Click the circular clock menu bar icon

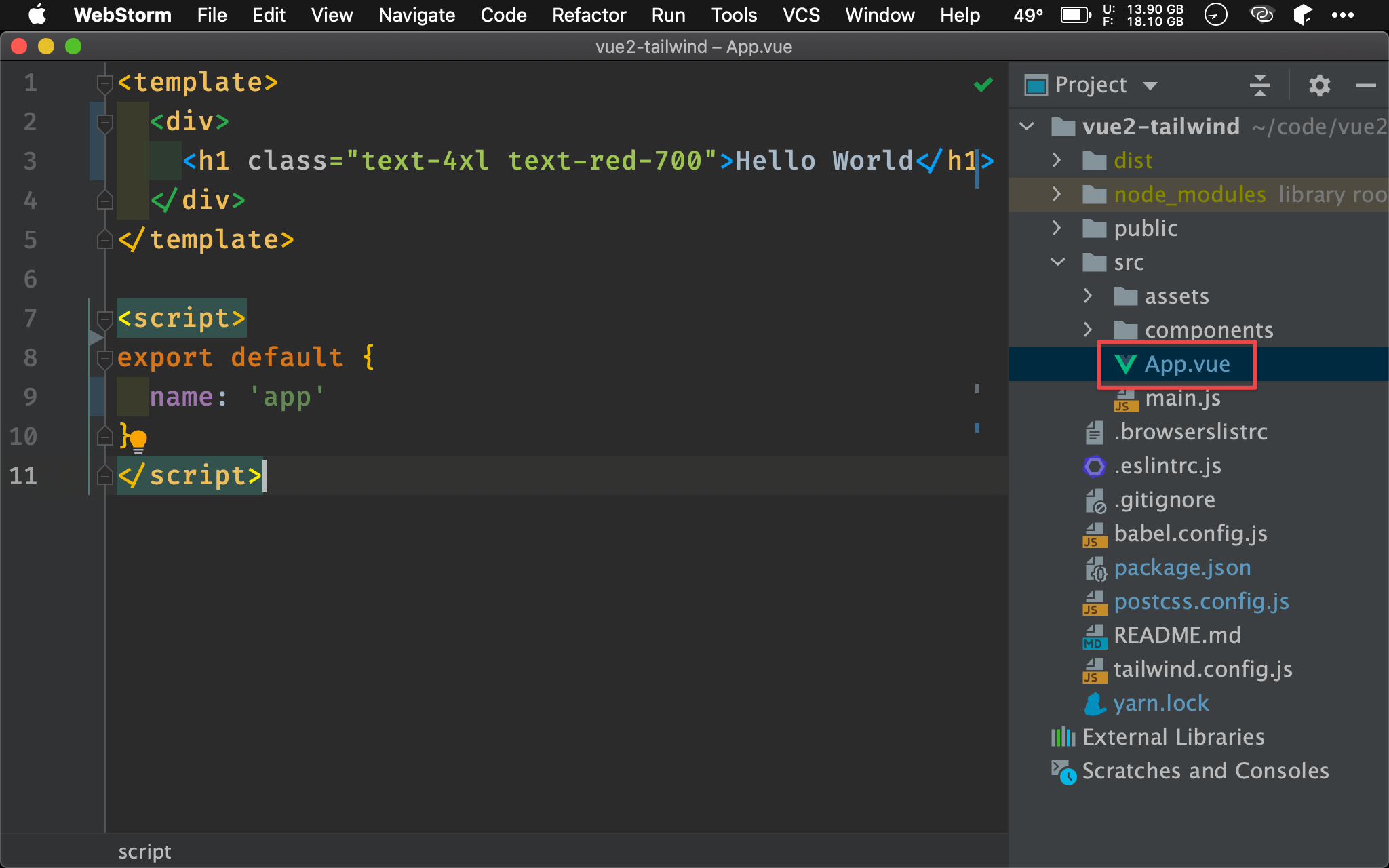click(x=1215, y=14)
